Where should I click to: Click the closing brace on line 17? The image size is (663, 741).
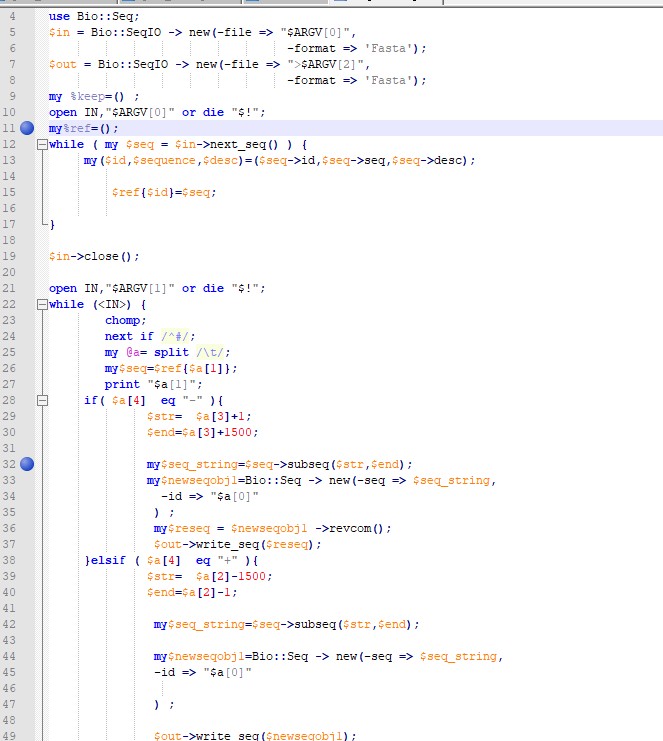coord(52,224)
